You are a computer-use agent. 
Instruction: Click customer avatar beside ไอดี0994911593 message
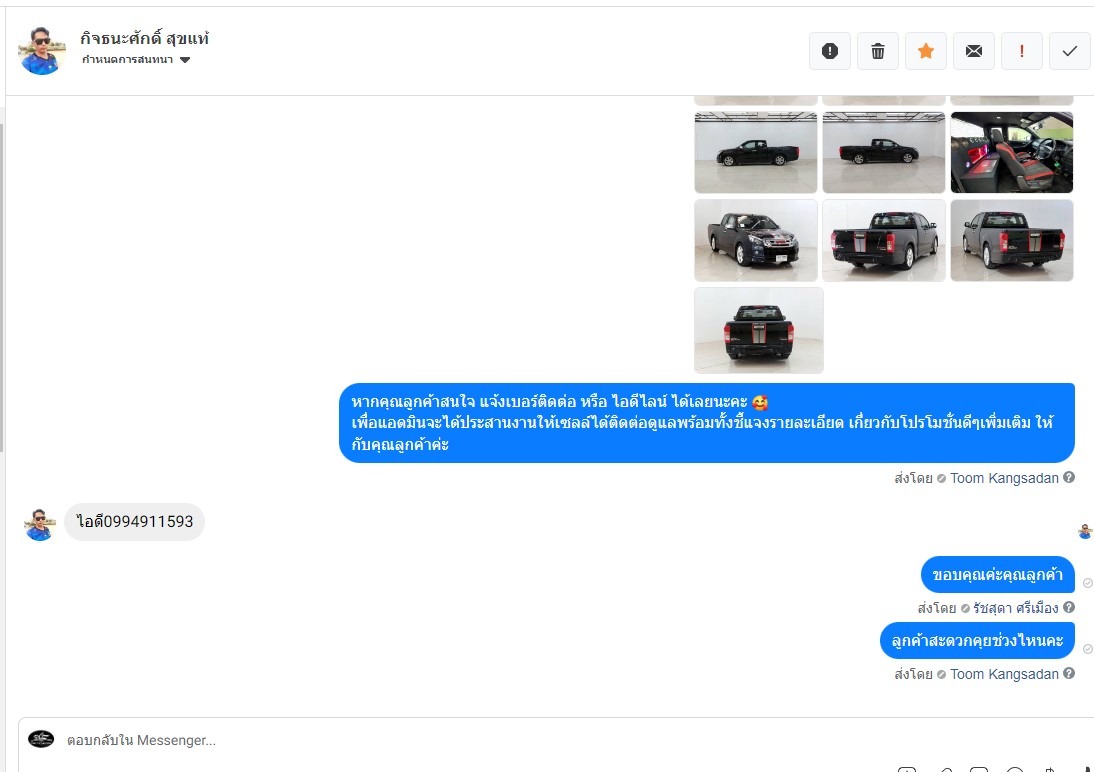(40, 524)
